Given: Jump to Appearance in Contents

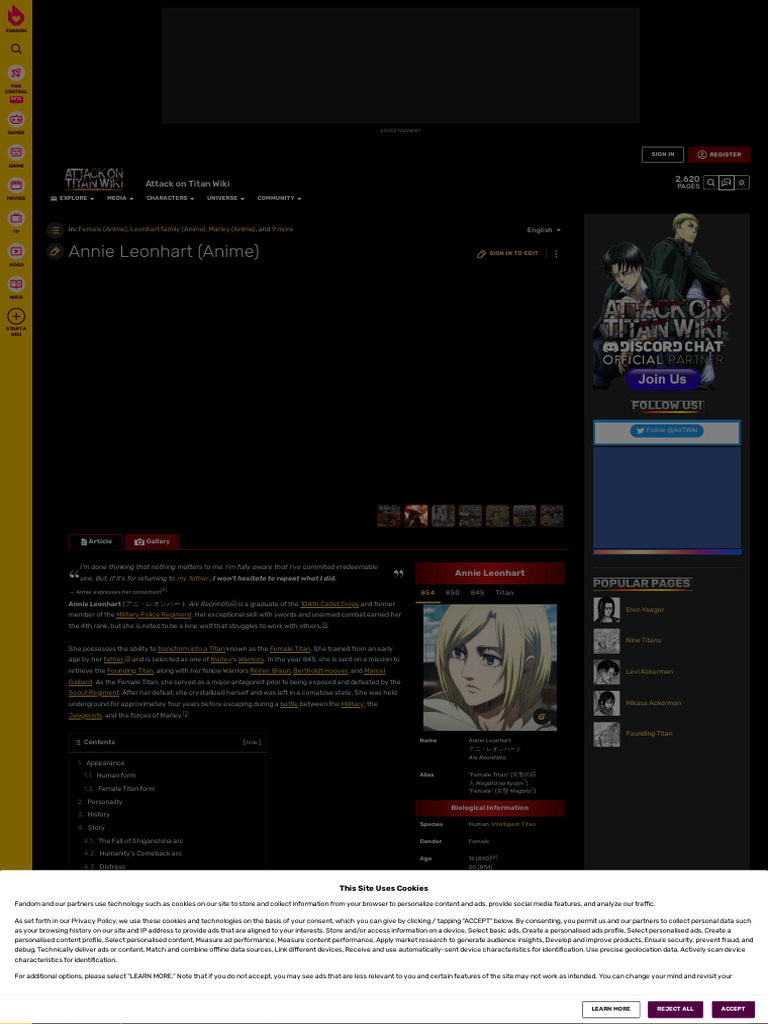Looking at the screenshot, I should coord(104,763).
